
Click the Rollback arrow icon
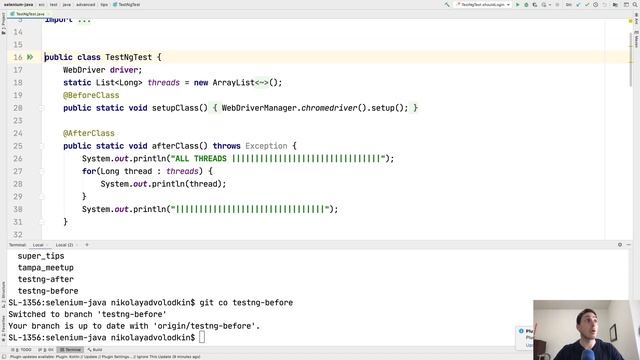point(604,5)
